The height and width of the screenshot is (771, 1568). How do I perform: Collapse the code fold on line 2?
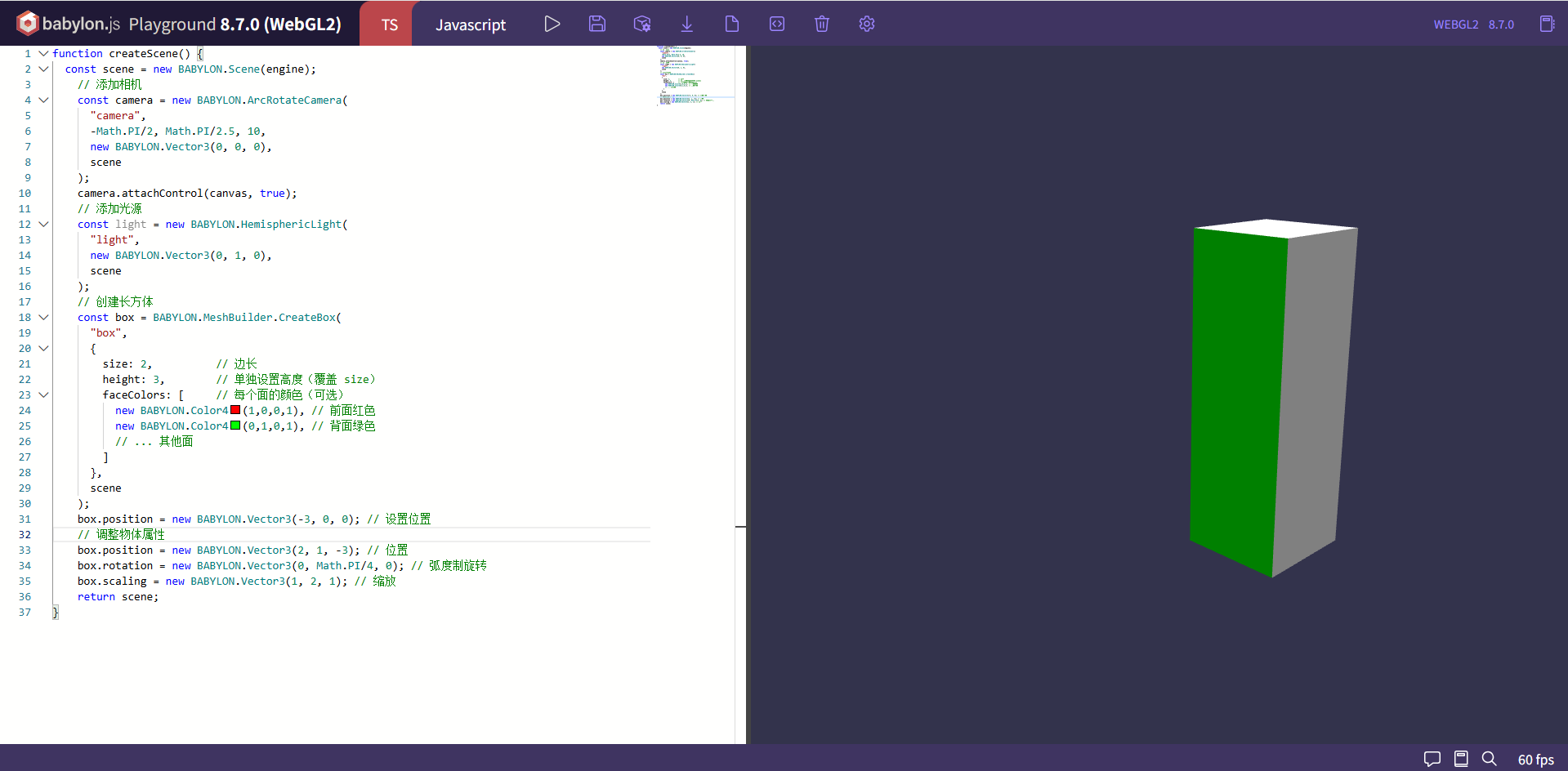(x=43, y=69)
